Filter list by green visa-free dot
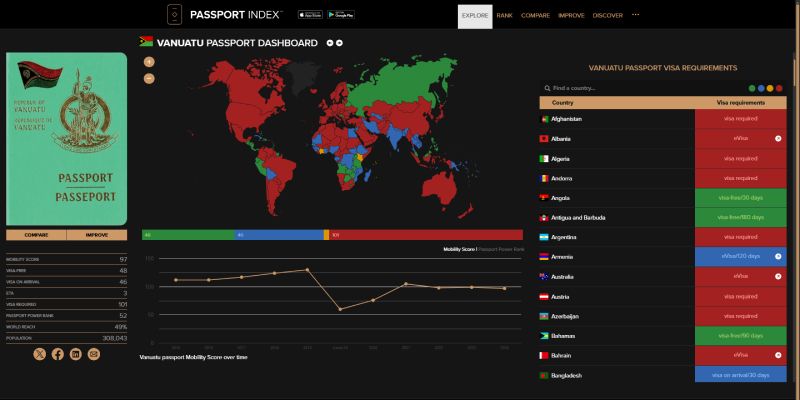This screenshot has height=400, width=800. (752, 88)
